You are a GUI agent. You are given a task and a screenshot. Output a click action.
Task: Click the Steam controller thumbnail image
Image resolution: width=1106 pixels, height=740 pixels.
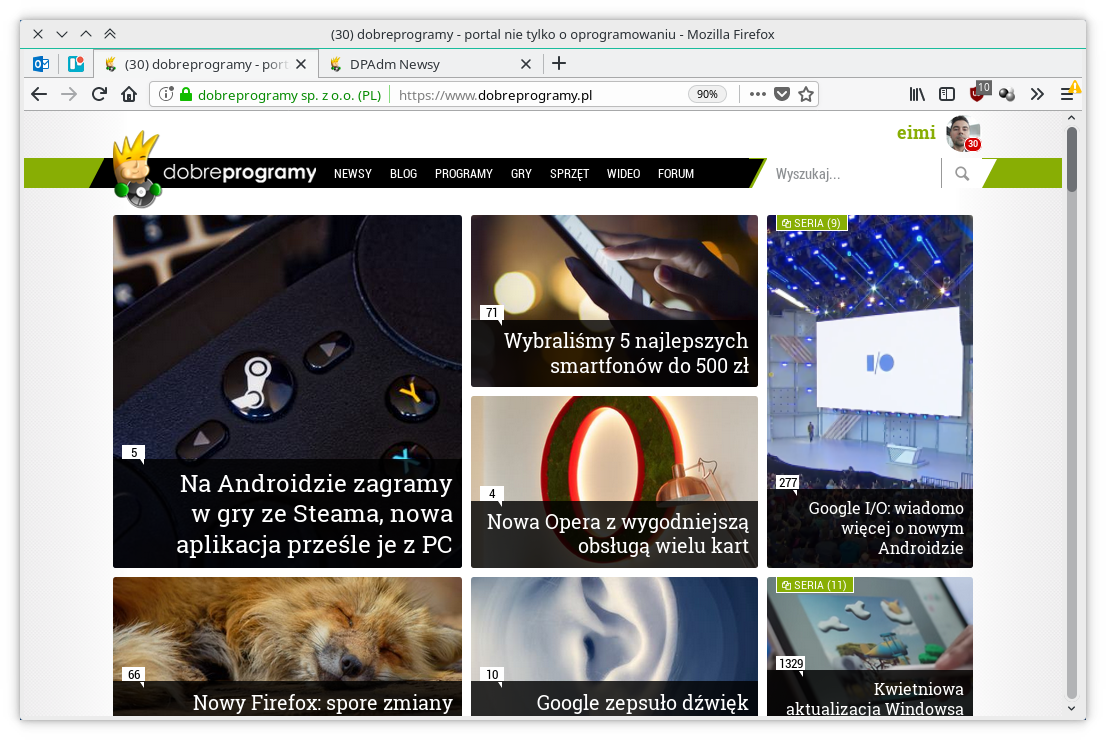(x=287, y=337)
